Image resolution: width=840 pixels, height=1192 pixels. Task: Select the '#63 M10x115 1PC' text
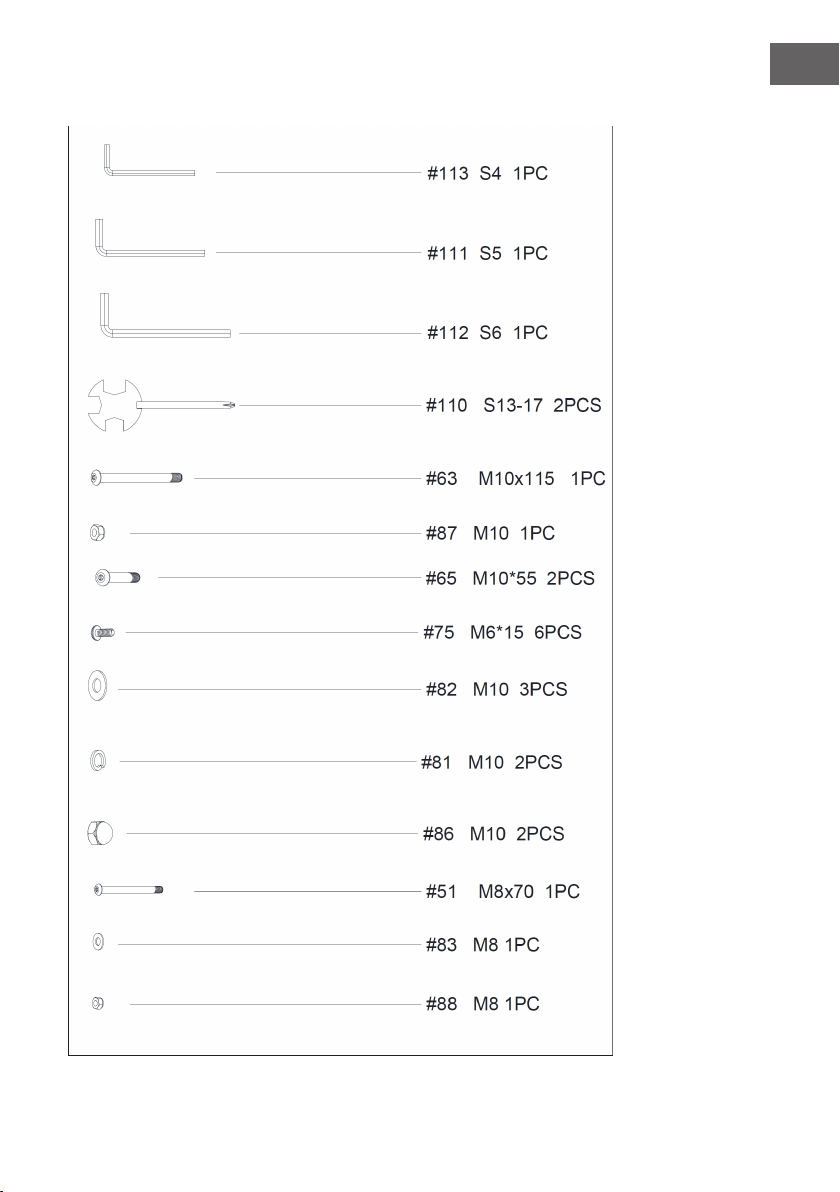point(515,478)
